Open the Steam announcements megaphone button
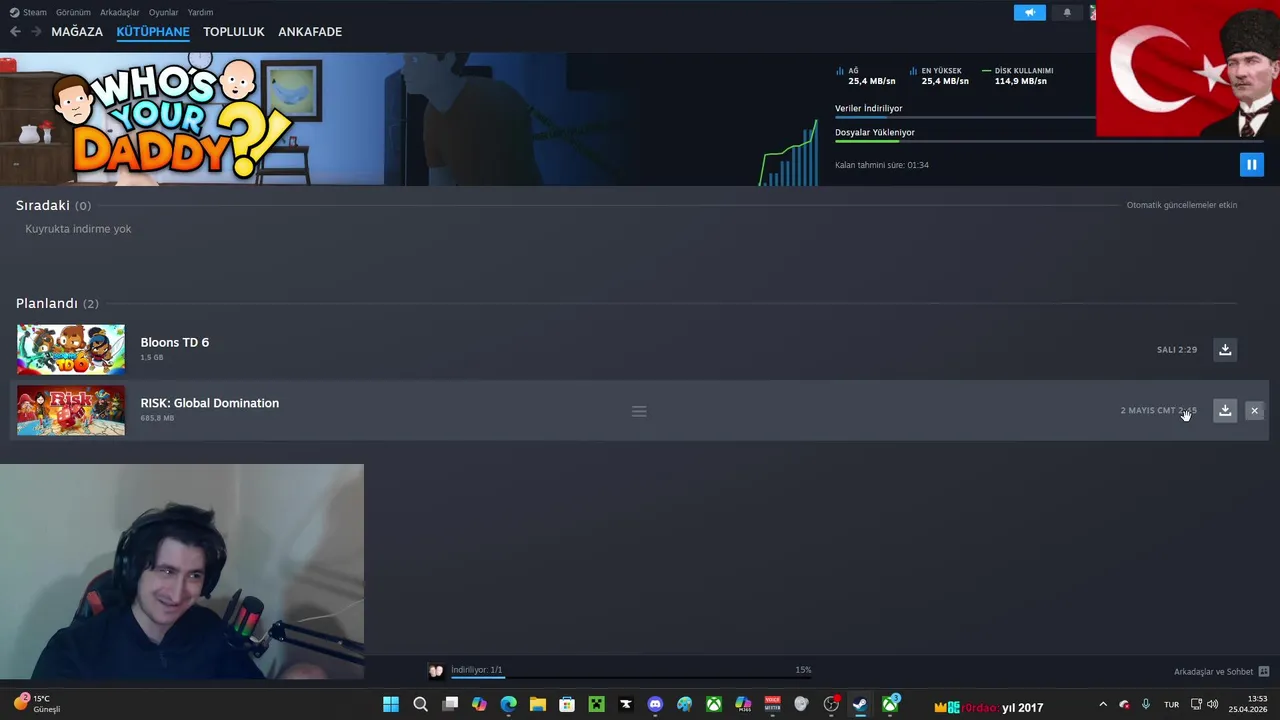The width and height of the screenshot is (1280, 720). pos(1029,13)
